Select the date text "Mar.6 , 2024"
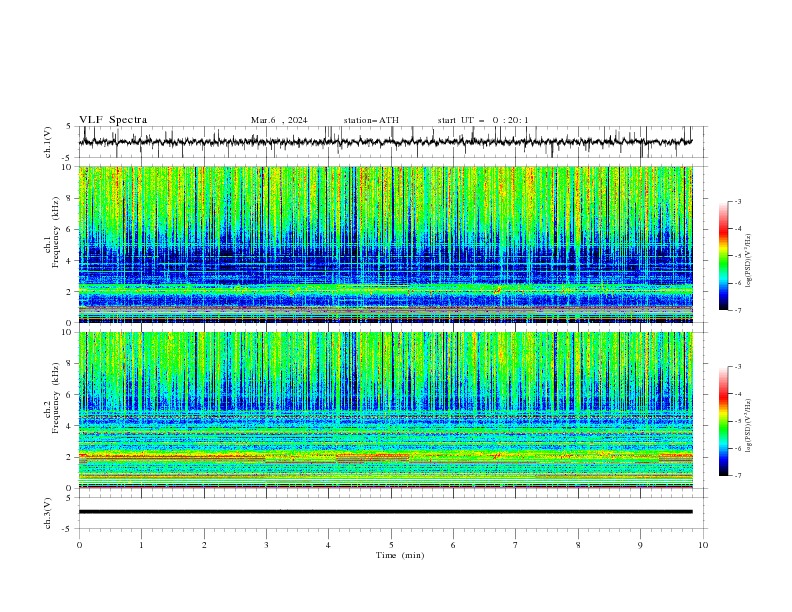 coord(279,120)
